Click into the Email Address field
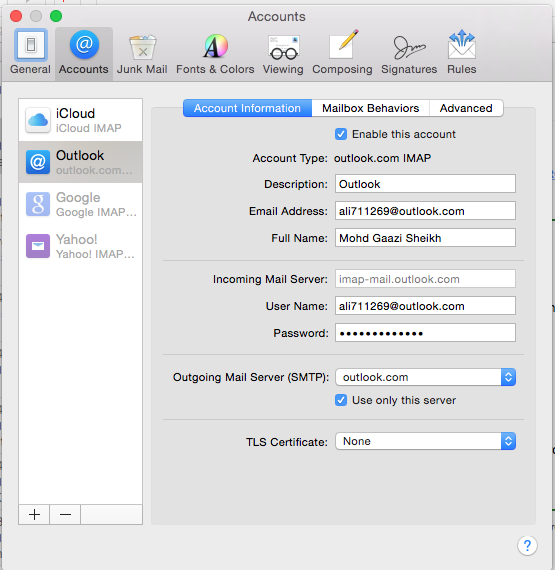The height and width of the screenshot is (570, 555). tap(425, 211)
